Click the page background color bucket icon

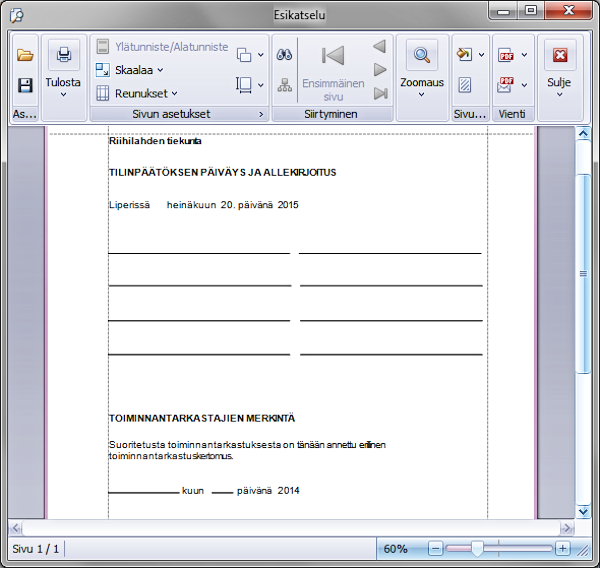coord(464,55)
